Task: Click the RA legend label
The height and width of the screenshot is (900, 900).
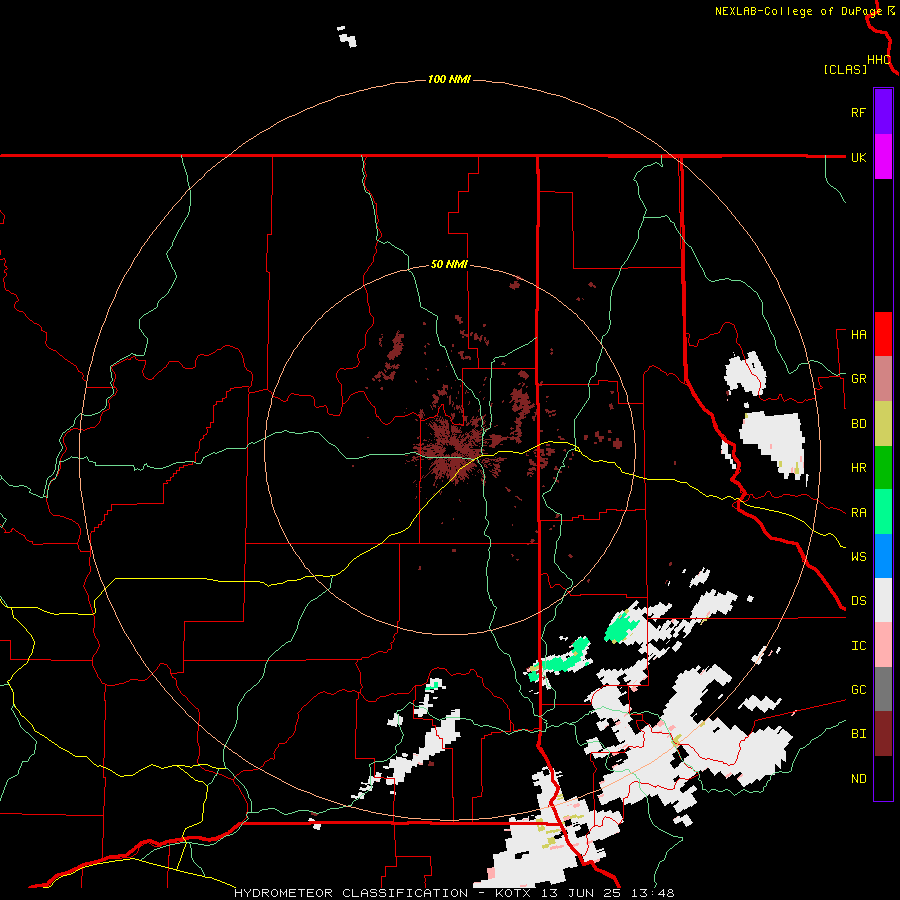Action: pos(858,513)
